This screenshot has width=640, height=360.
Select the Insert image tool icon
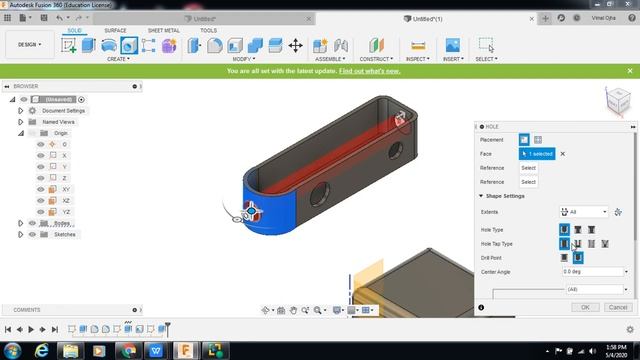point(453,45)
